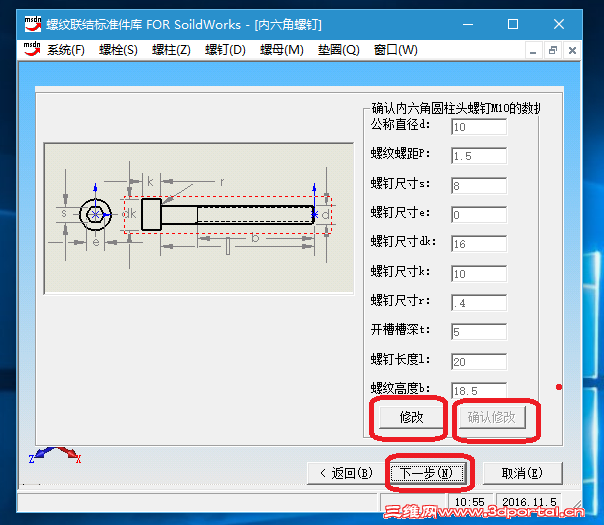Viewport: 604px width, 525px height.
Task: Click the 螺纹螺距P: label
Action: 400,153
